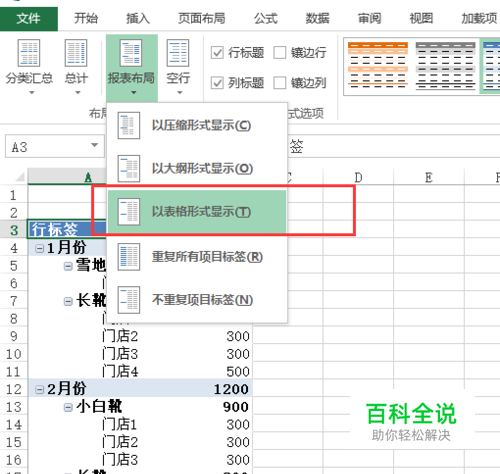Image resolution: width=500 pixels, height=474 pixels.
Task: Click 门店4 cell in row 11
Action: [120, 372]
